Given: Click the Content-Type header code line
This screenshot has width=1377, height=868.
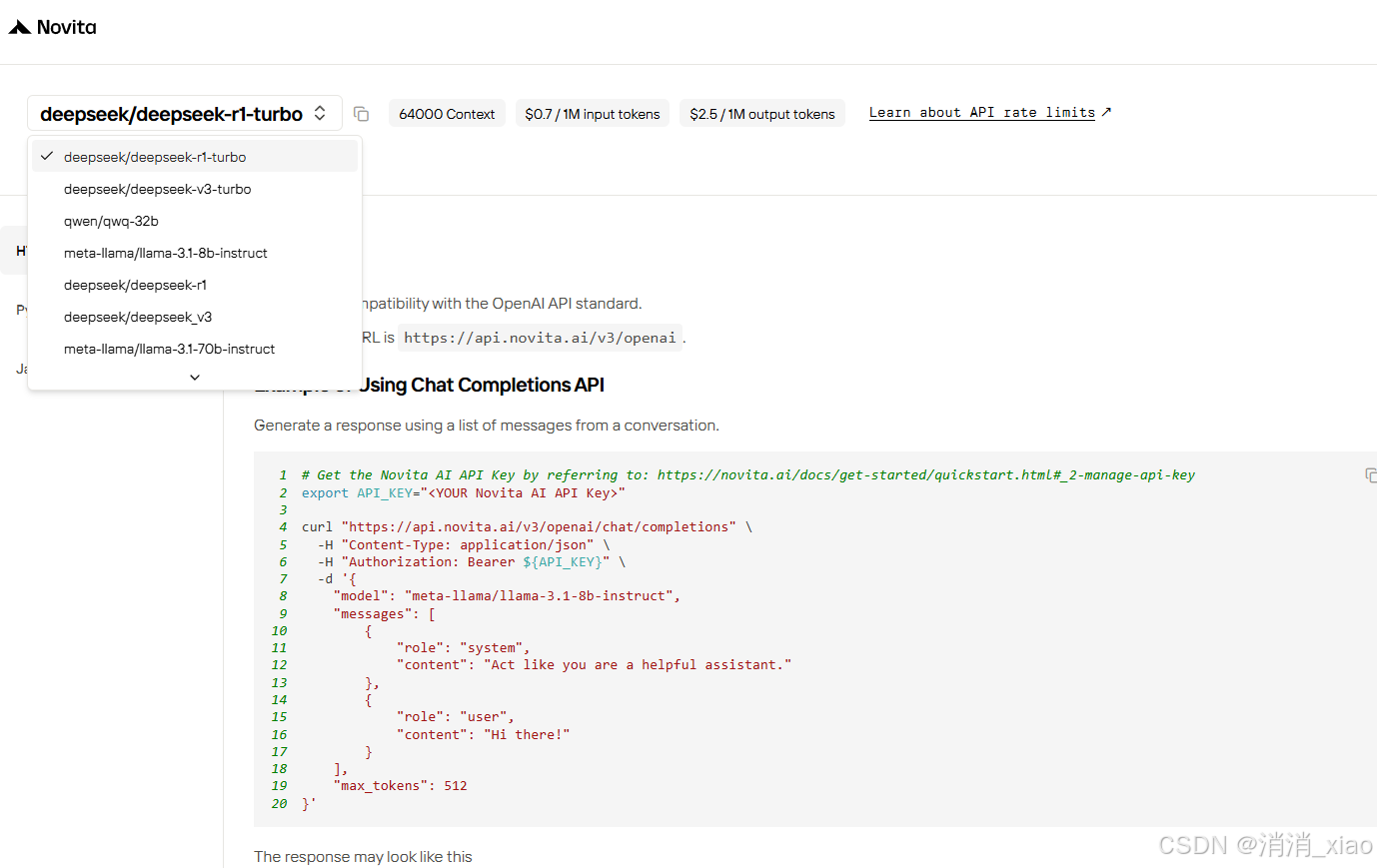Looking at the screenshot, I should (x=464, y=545).
